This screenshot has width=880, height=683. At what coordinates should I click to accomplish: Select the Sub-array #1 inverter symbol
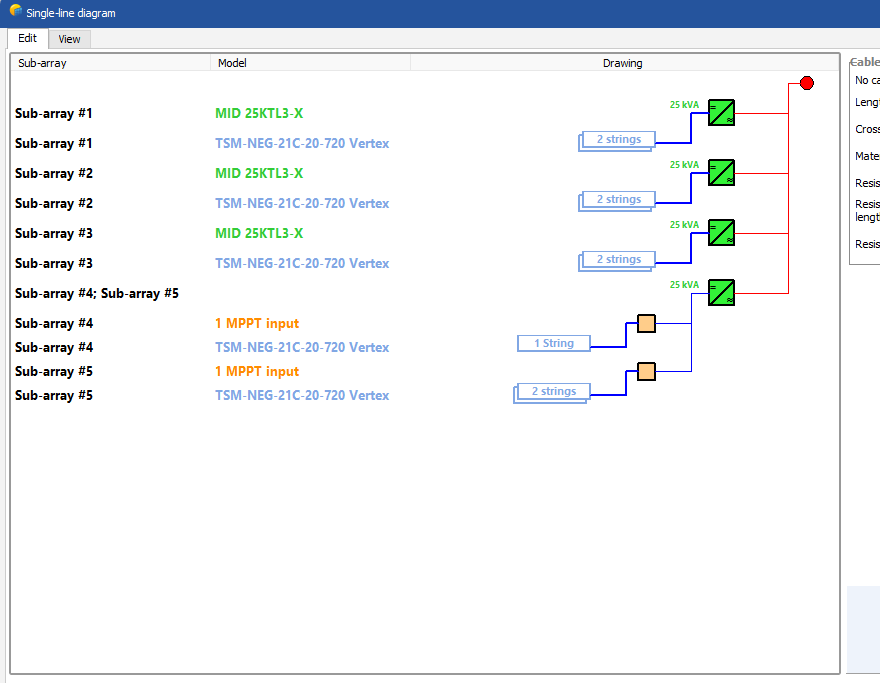point(721,113)
